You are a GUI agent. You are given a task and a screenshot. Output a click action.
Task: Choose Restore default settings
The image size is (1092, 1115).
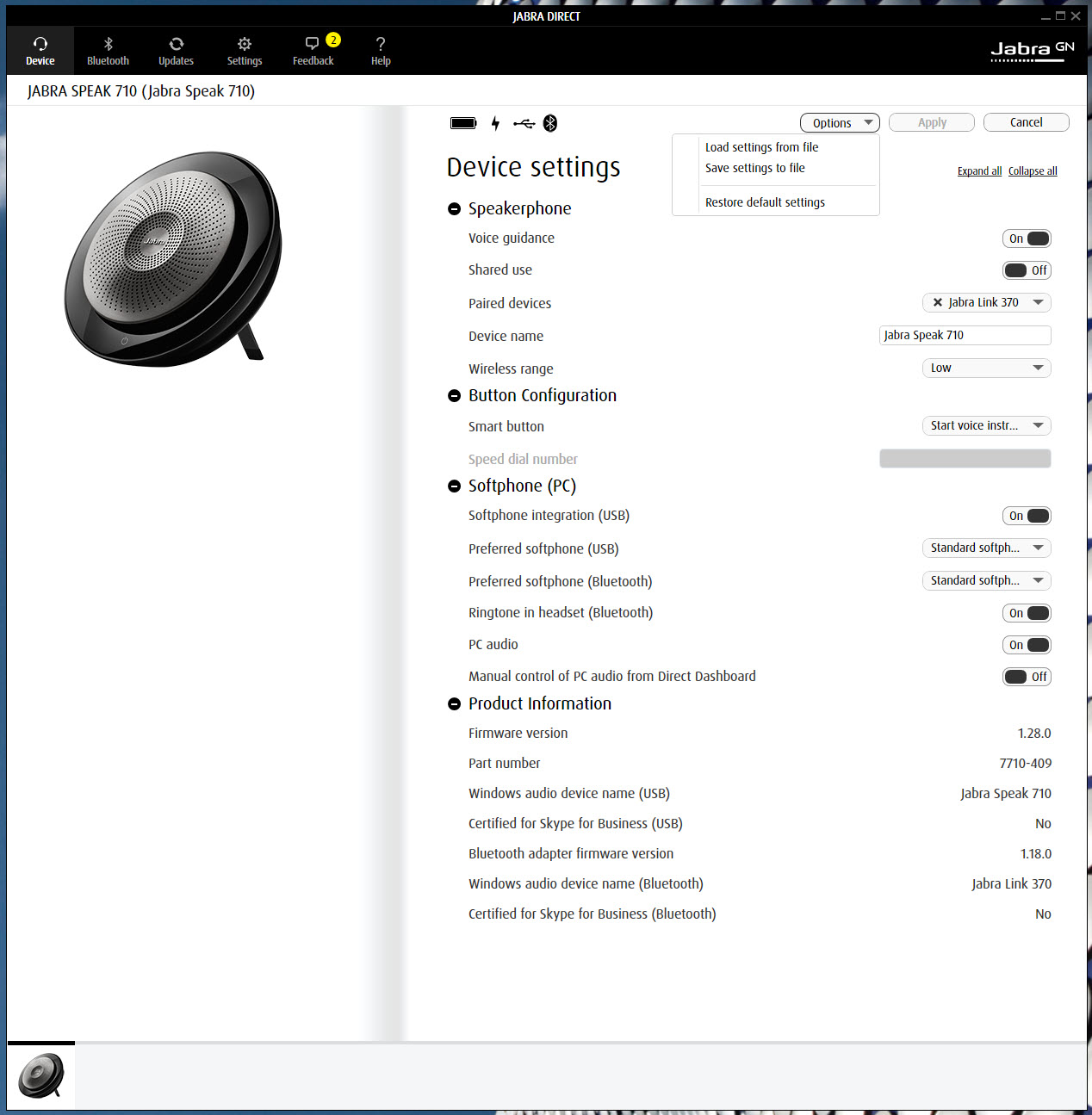tap(765, 202)
